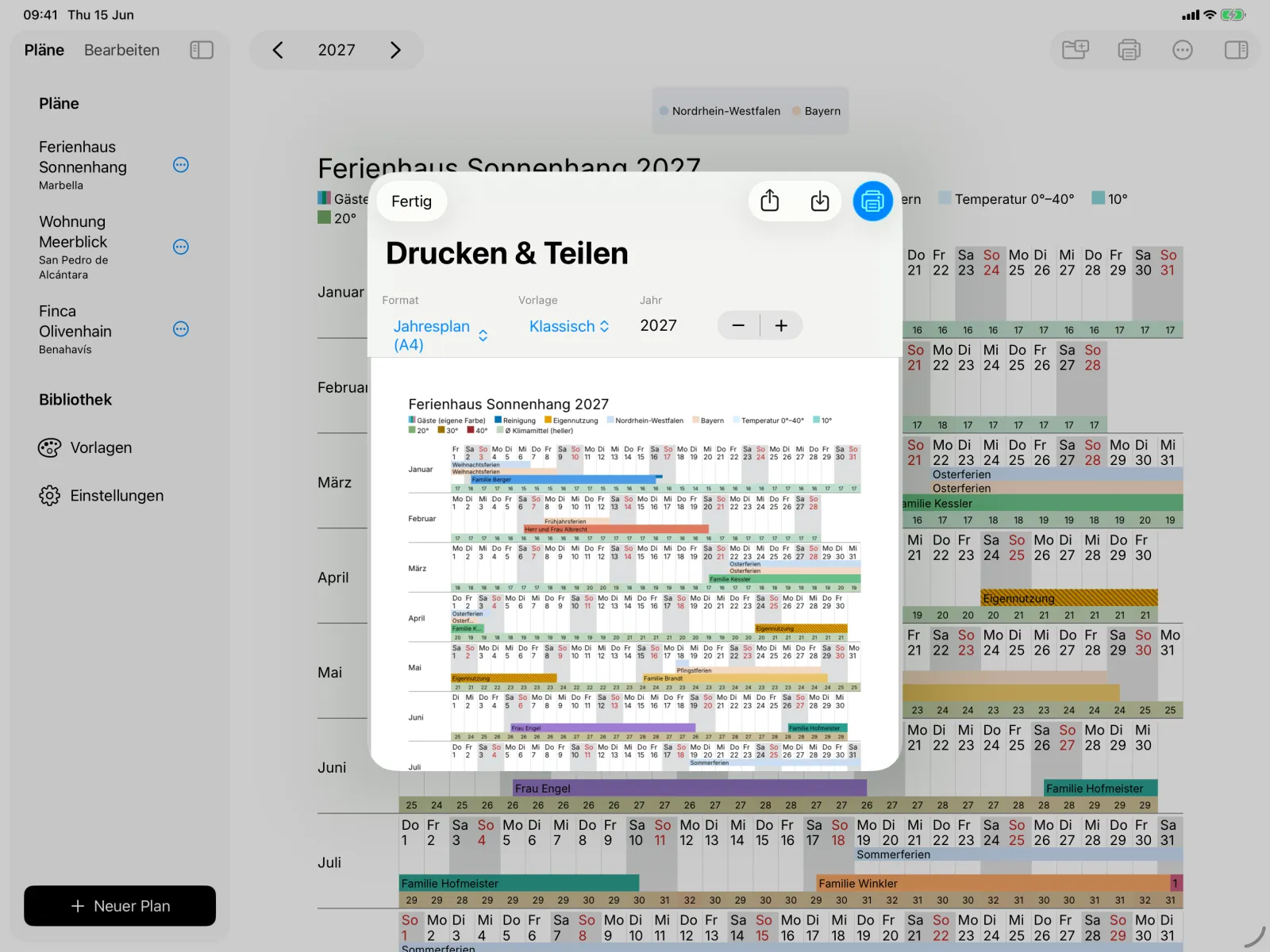Toggle Nordrhein-Westfalen region chip
Image resolution: width=1270 pixels, height=952 pixels.
[720, 111]
